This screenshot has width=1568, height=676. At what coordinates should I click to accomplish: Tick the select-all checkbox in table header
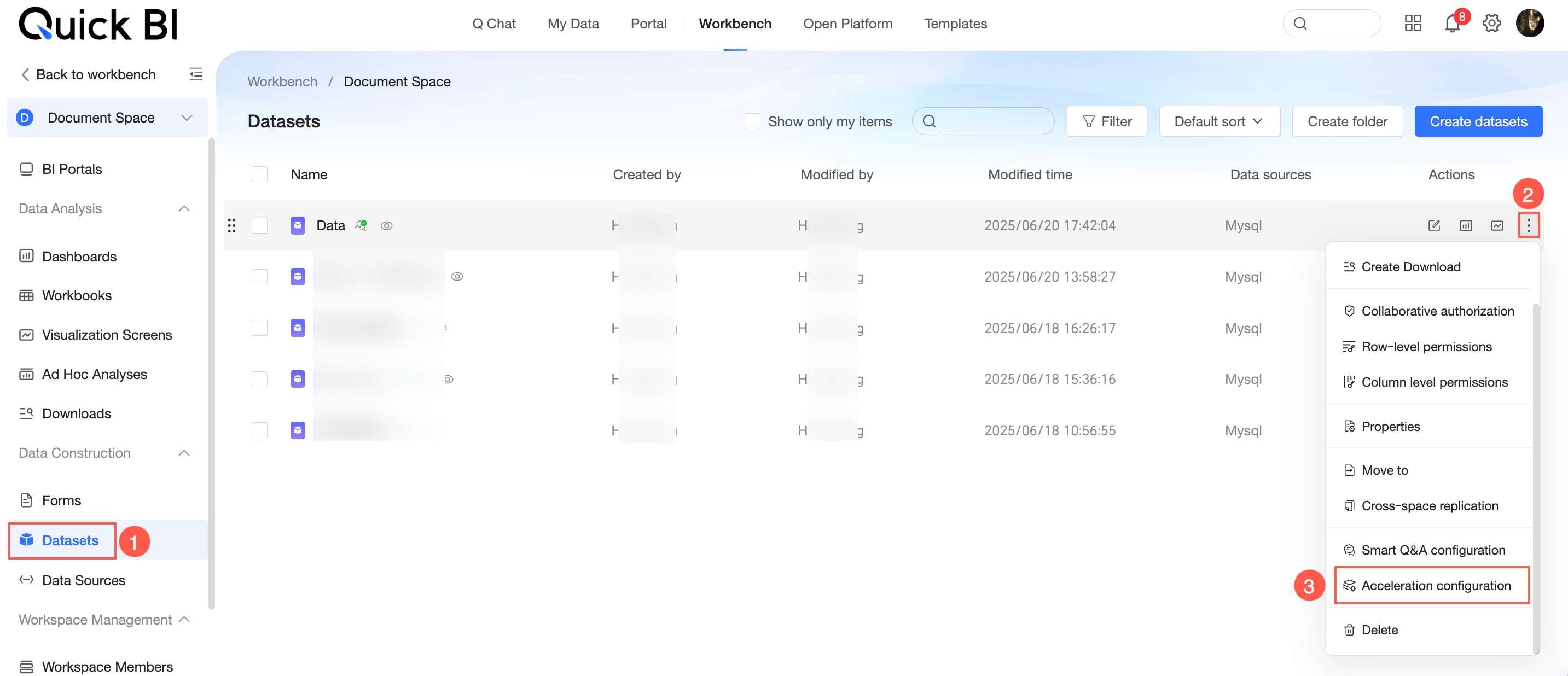259,174
